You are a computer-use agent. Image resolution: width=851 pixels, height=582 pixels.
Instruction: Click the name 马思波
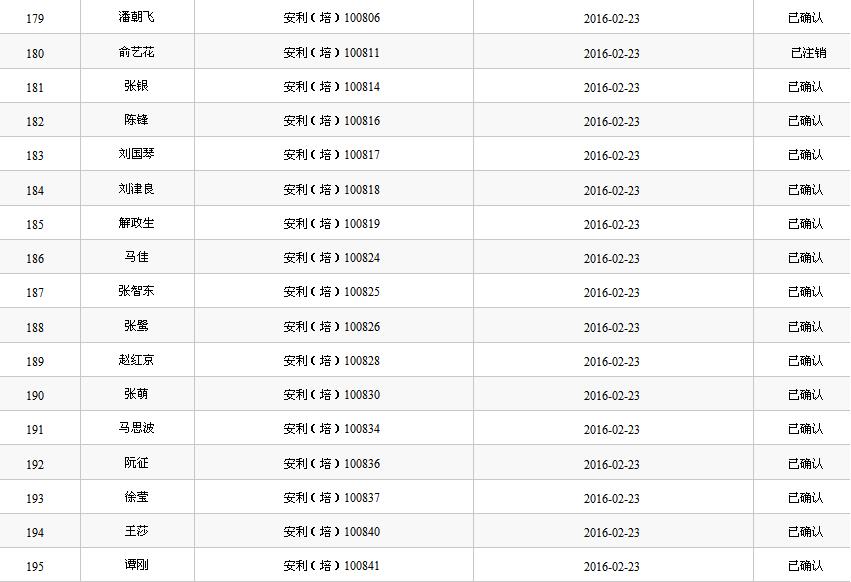coord(136,429)
